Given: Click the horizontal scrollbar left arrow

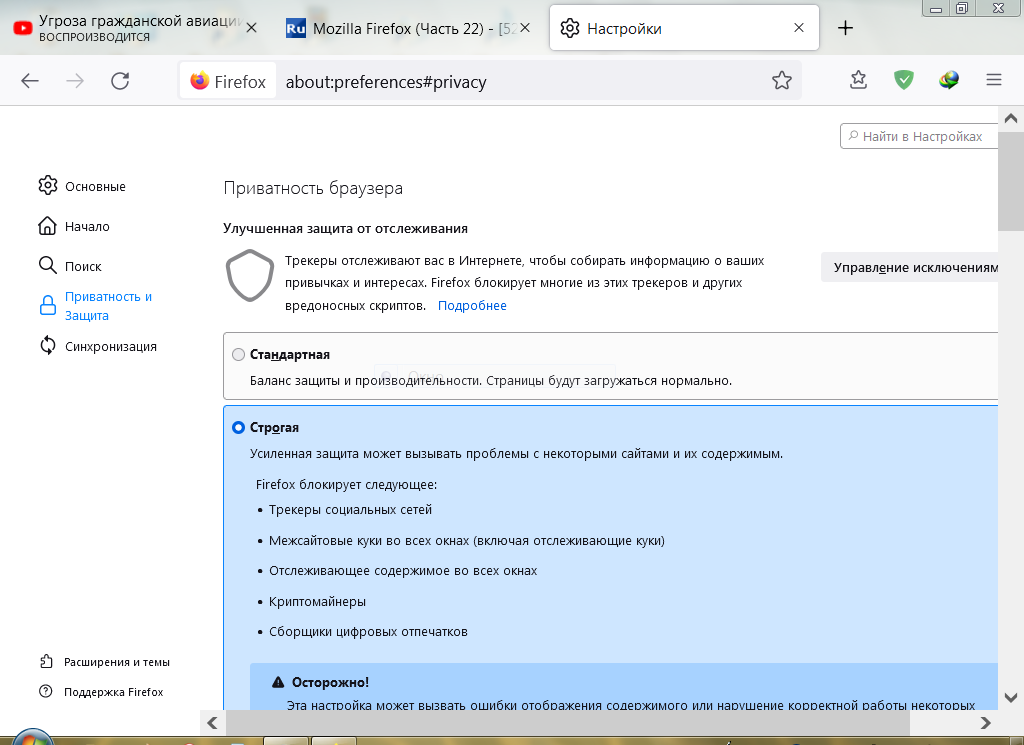Looking at the screenshot, I should pos(212,723).
